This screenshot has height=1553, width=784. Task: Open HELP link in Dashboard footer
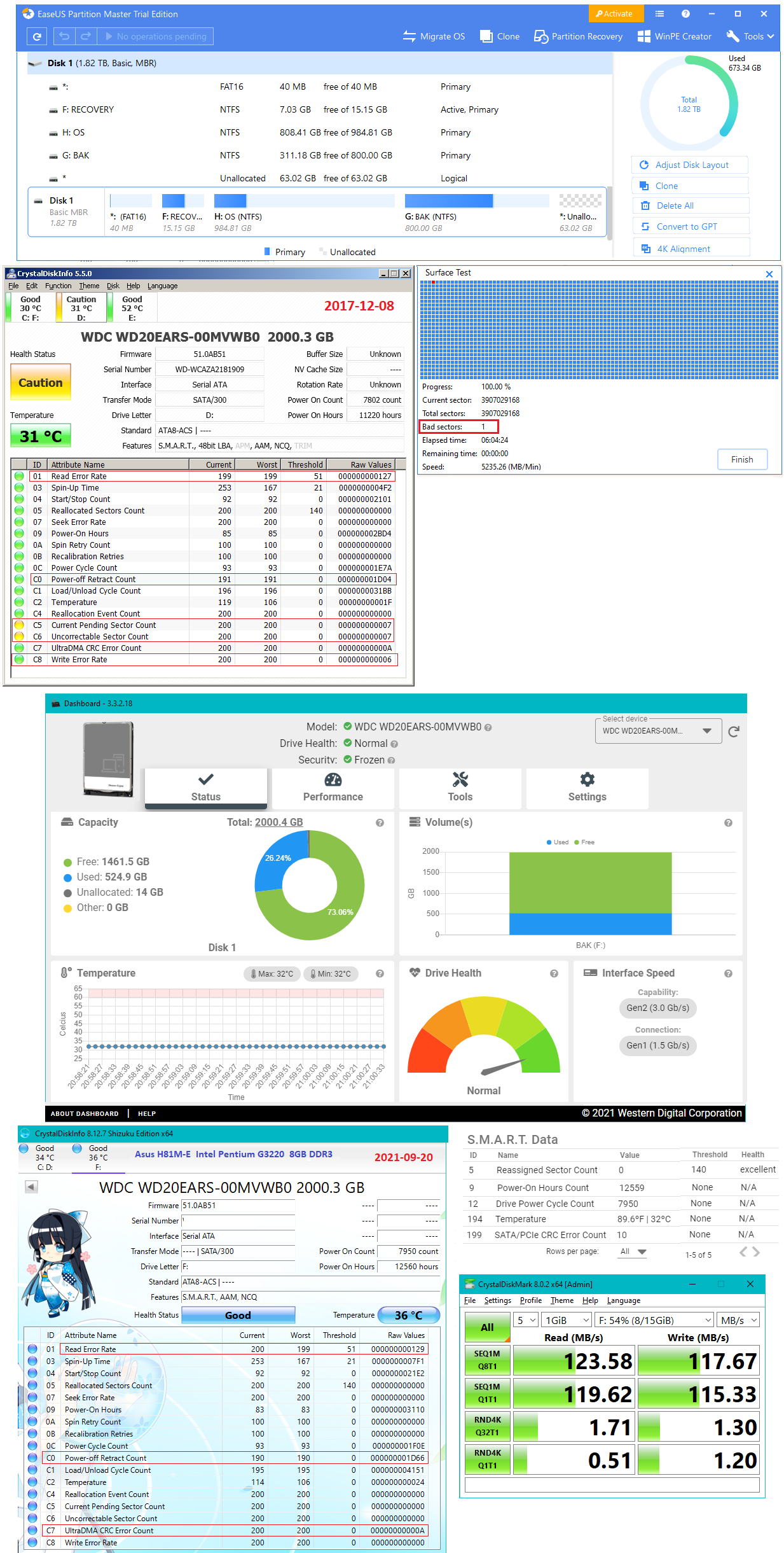click(147, 1113)
